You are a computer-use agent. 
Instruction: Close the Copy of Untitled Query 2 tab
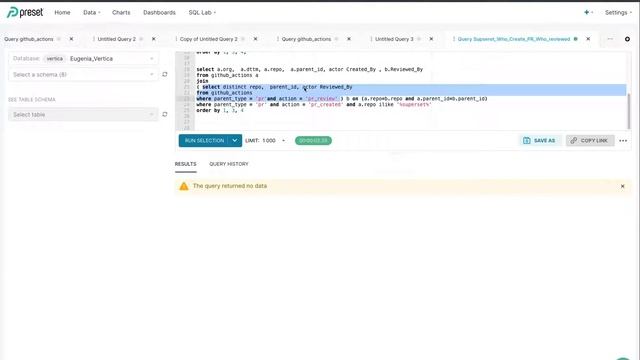click(x=256, y=39)
